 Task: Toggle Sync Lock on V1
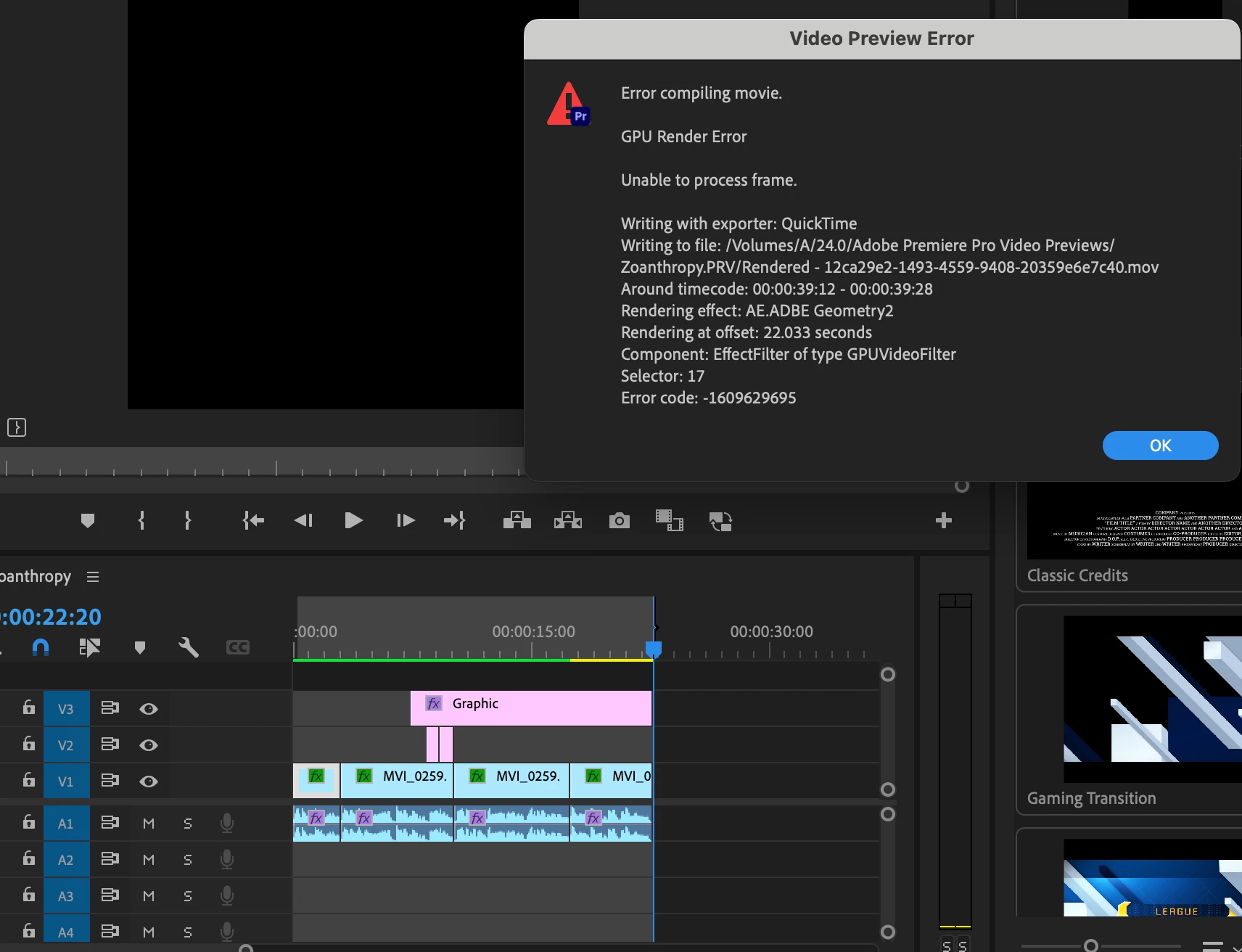(110, 780)
